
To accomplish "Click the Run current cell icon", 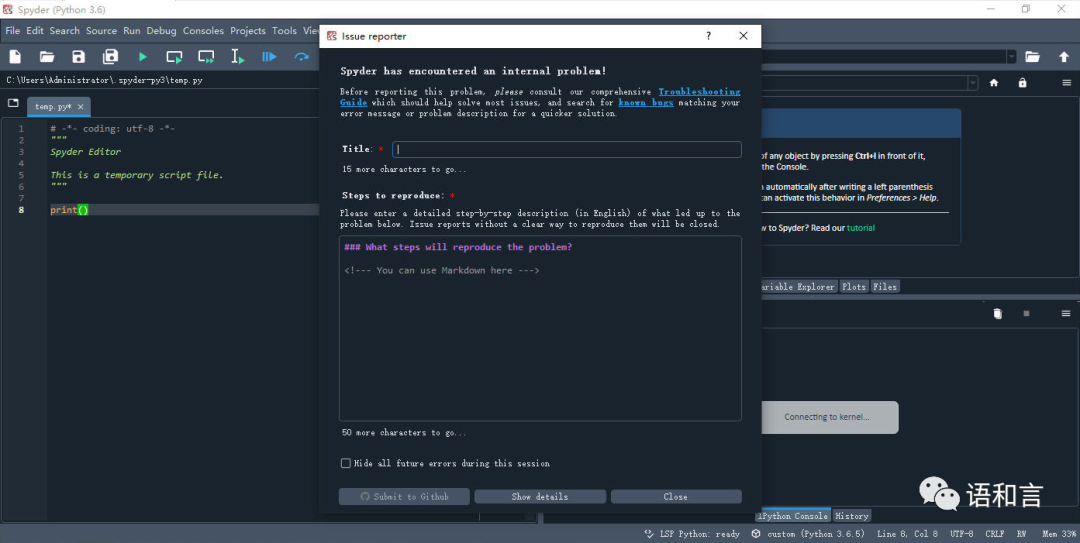I will click(174, 57).
